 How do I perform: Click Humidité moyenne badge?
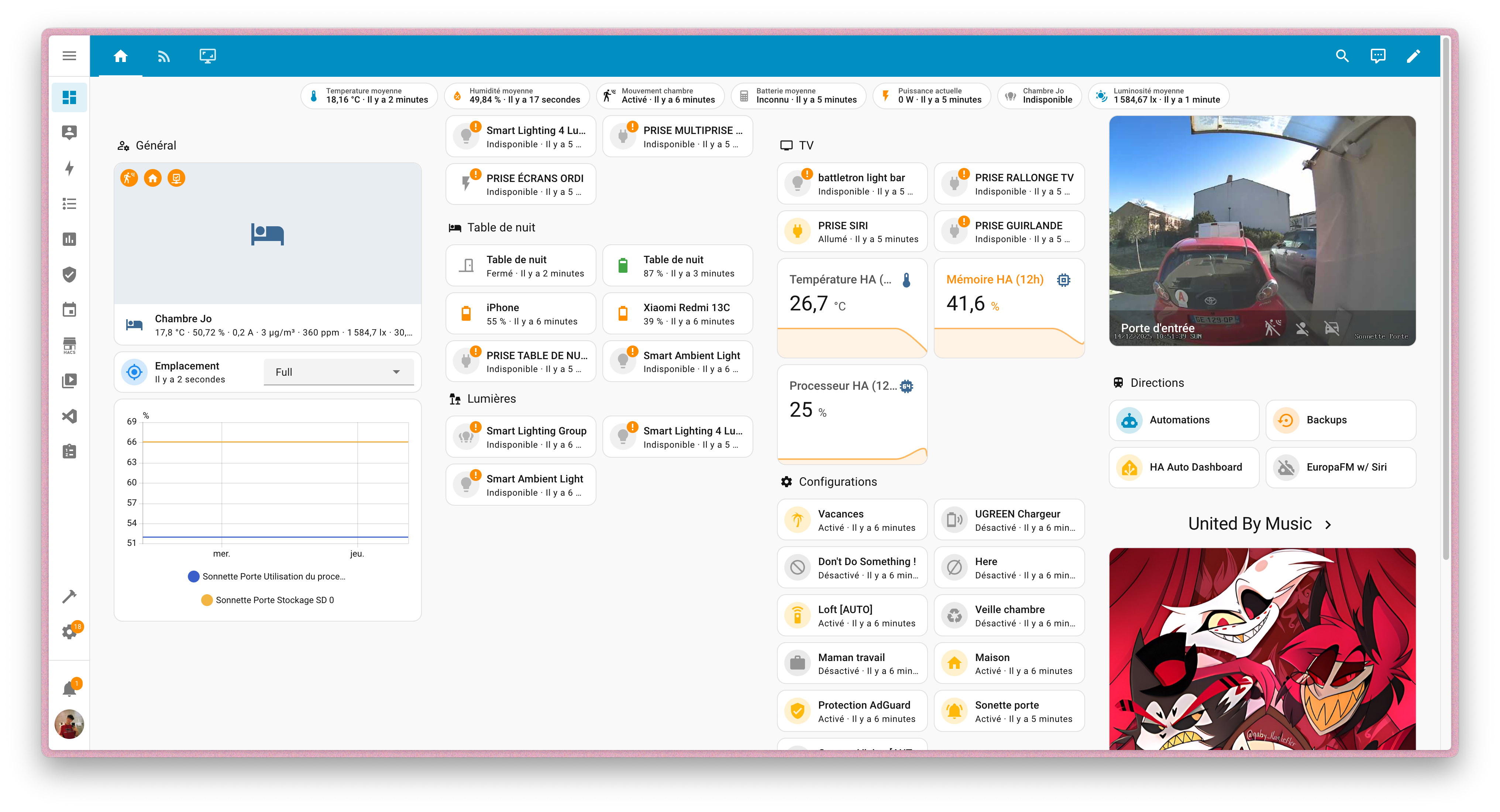pyautogui.click(x=516, y=96)
